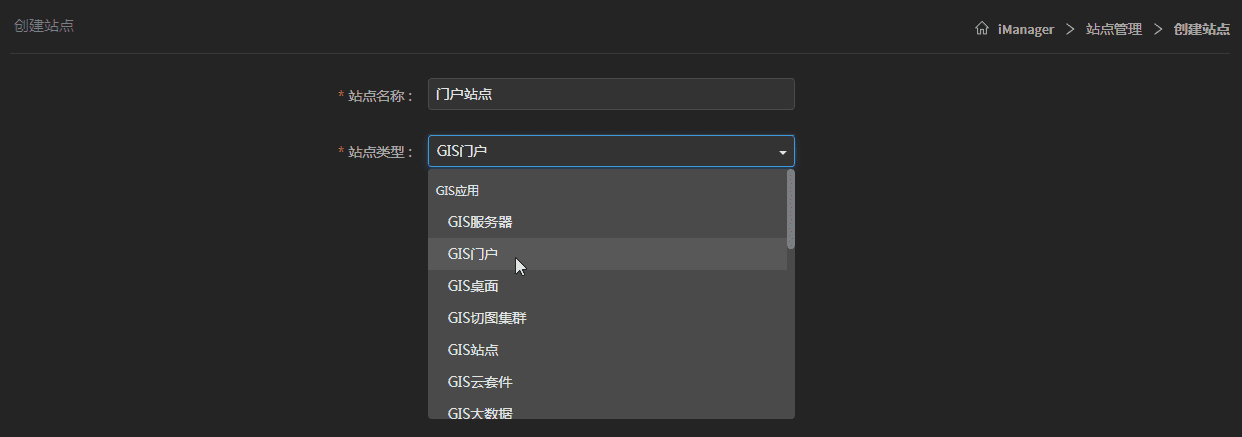Click the 创建站点 breadcrumb item
The image size is (1242, 437).
pos(1201,29)
